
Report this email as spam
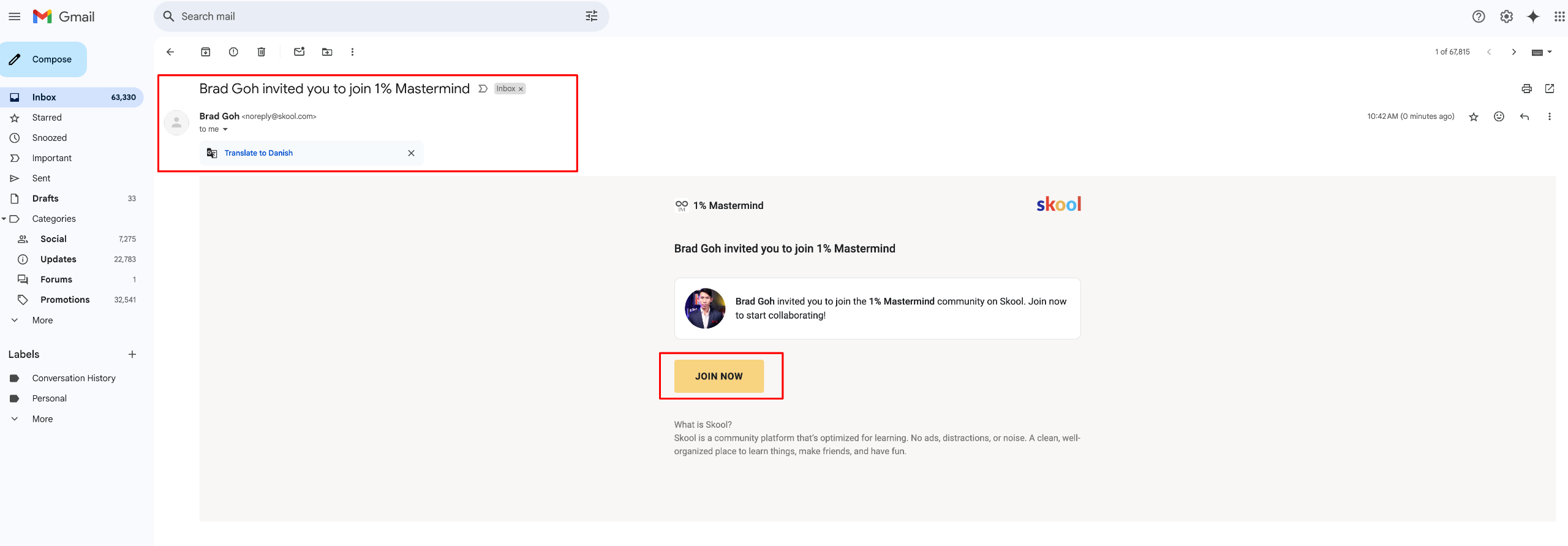click(x=233, y=52)
